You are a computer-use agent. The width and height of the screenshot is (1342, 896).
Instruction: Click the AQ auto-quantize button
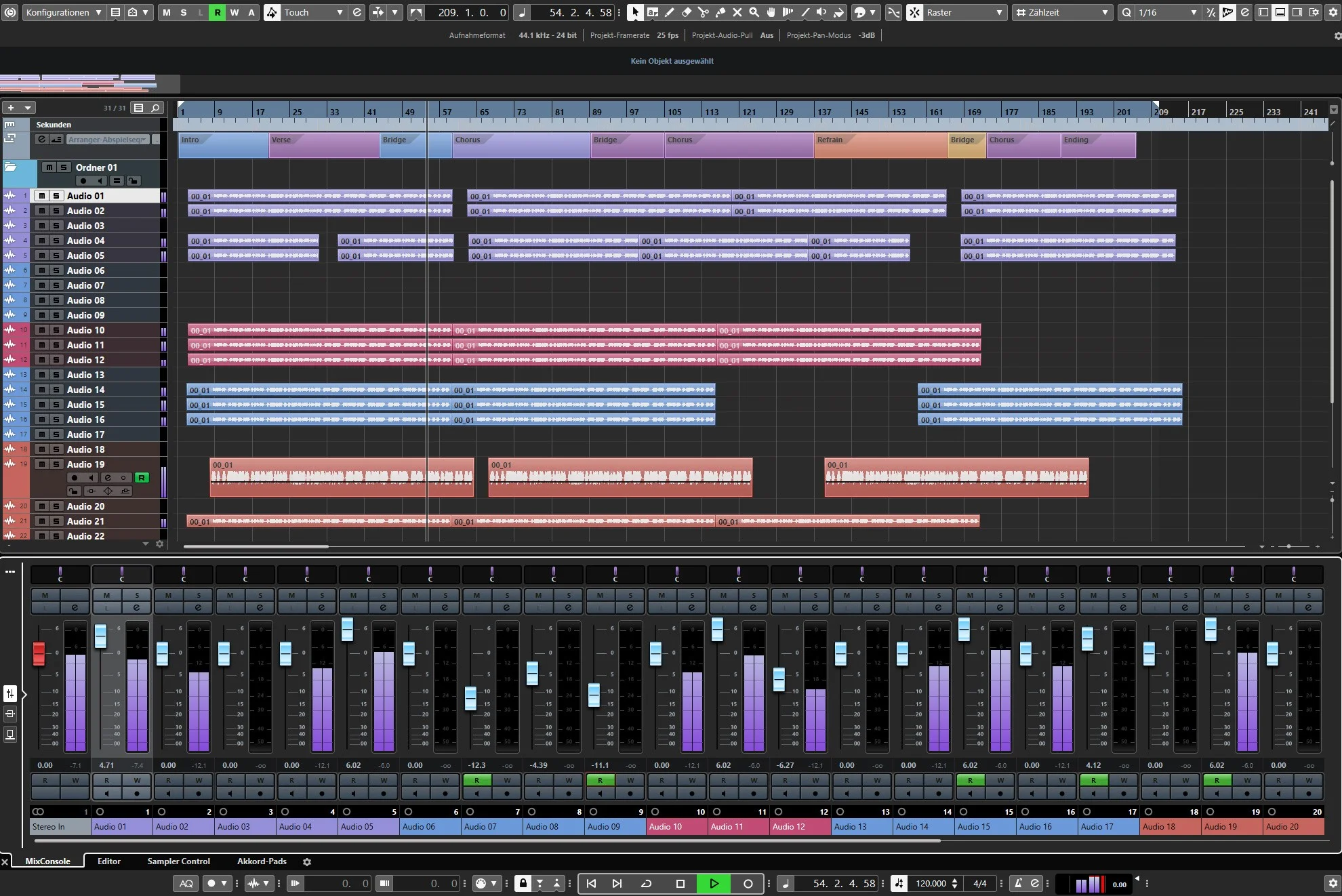tap(186, 883)
